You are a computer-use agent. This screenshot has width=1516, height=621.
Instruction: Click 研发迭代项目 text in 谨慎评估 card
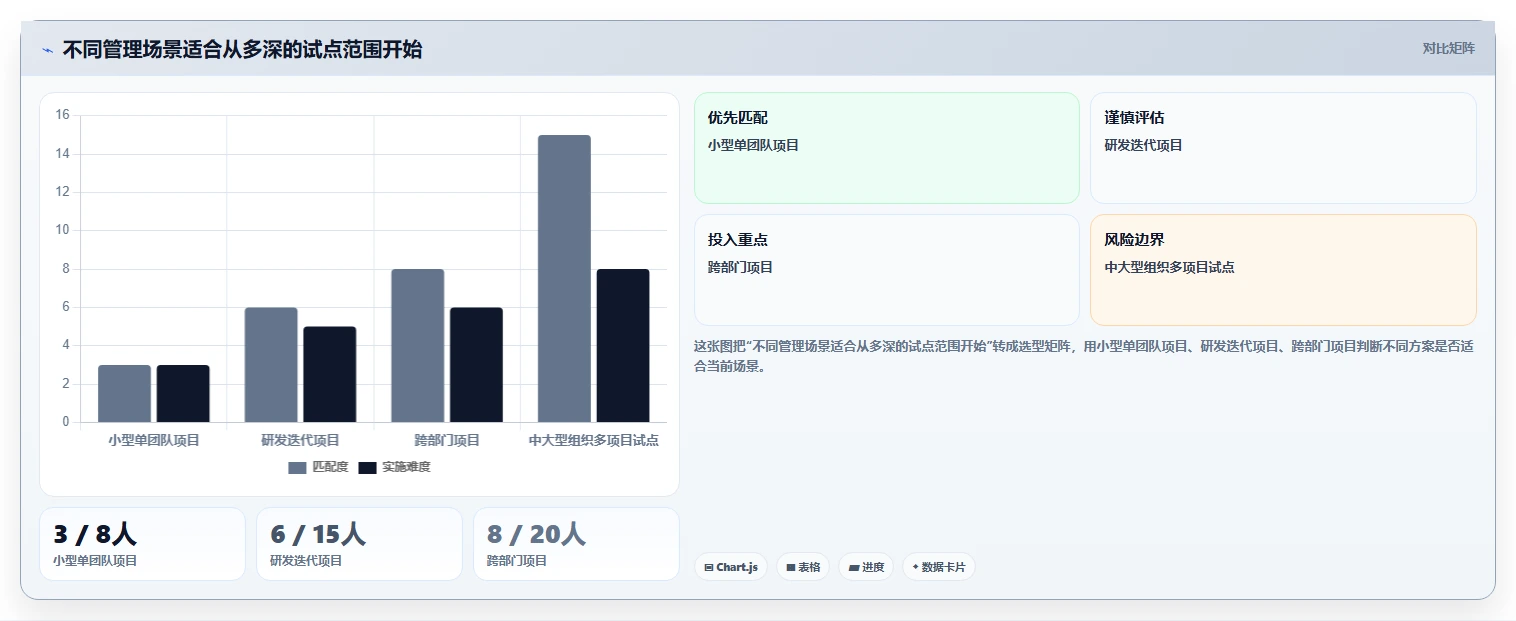point(1143,145)
